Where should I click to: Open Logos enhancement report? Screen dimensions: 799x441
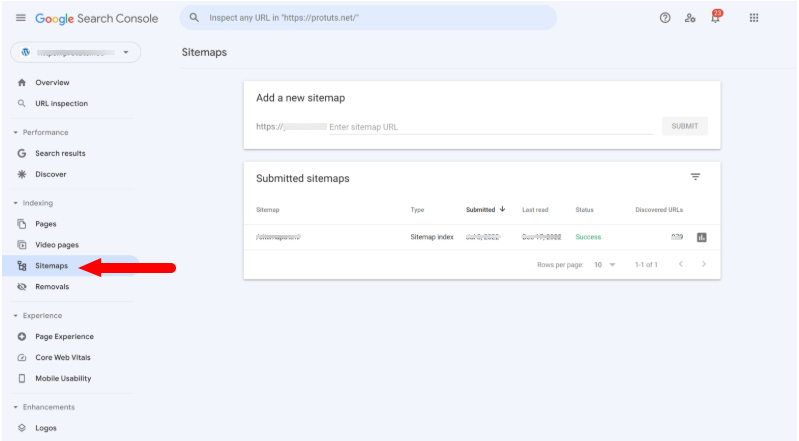coord(45,428)
